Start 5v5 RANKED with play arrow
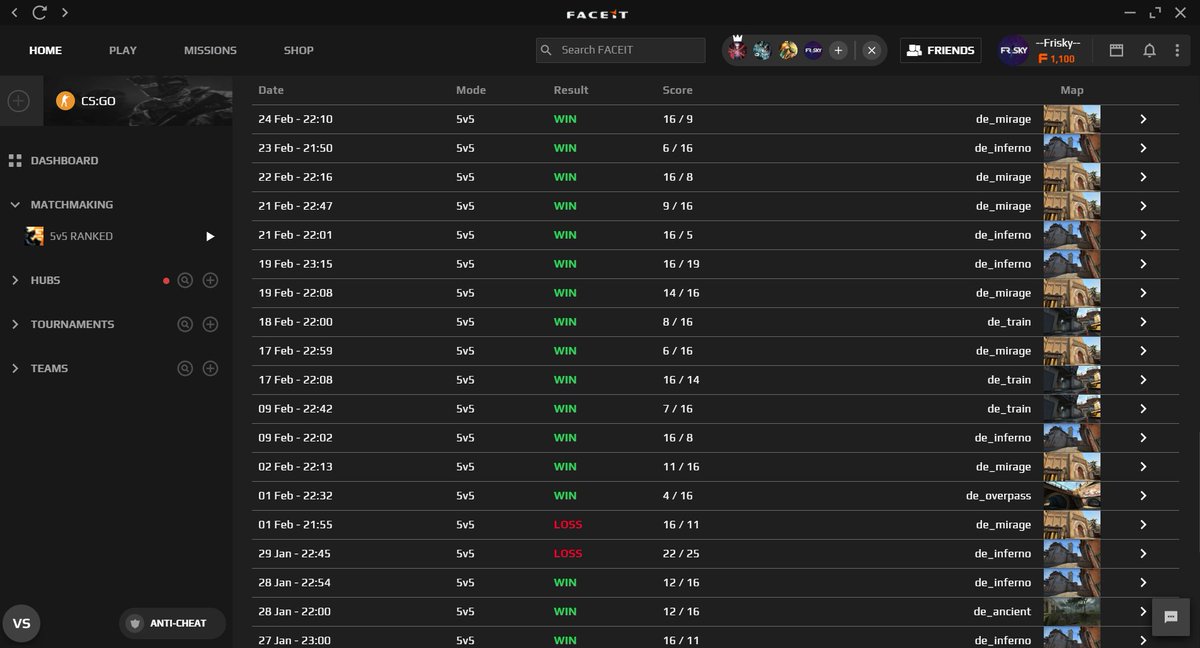This screenshot has height=648, width=1200. 210,236
